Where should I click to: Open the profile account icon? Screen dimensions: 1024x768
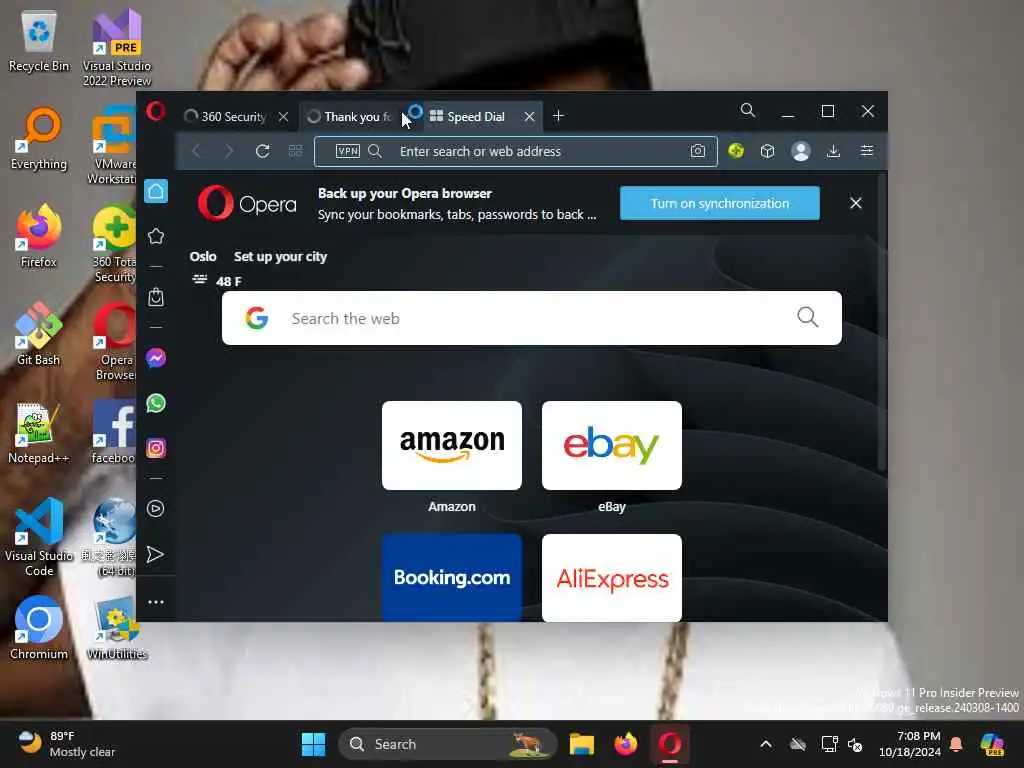click(801, 152)
